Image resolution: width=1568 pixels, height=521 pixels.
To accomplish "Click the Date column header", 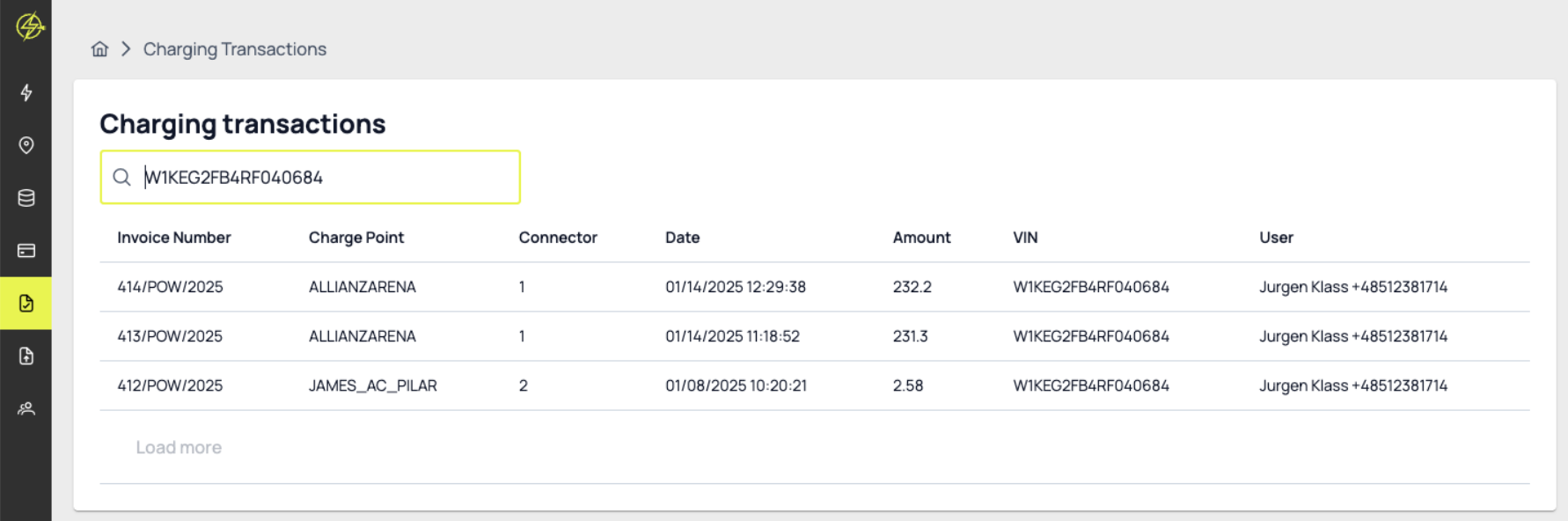I will 682,238.
